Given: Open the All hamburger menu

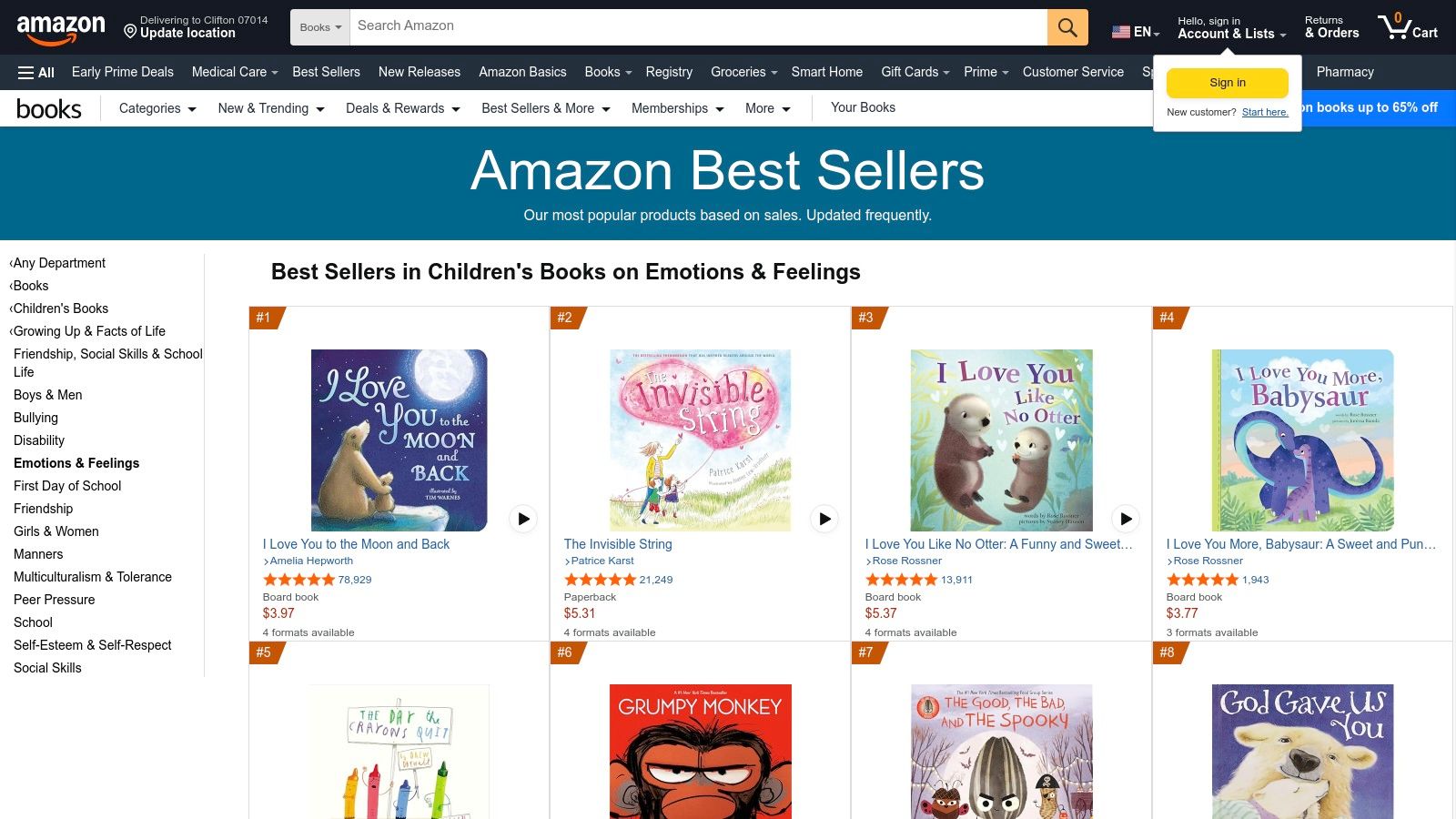Looking at the screenshot, I should (x=36, y=72).
